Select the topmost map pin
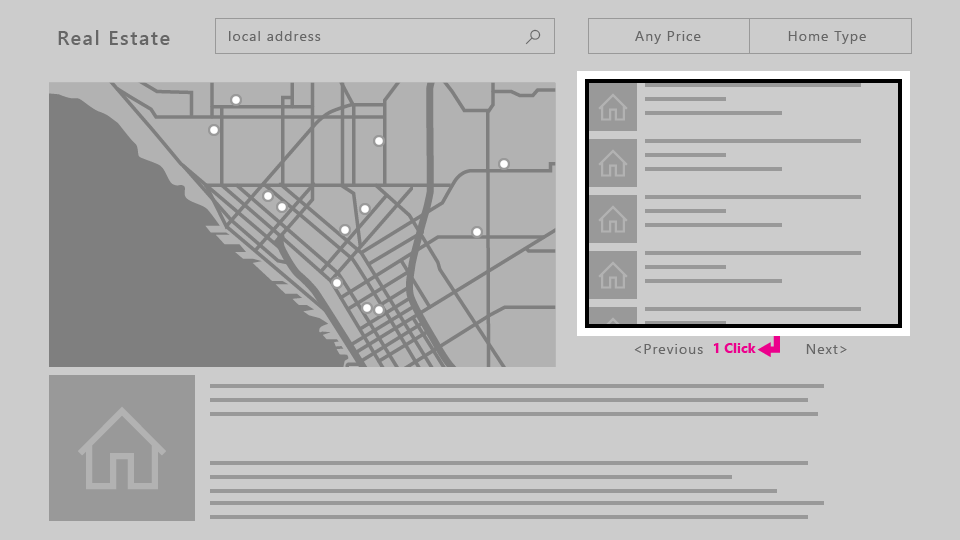960x540 pixels. [236, 100]
